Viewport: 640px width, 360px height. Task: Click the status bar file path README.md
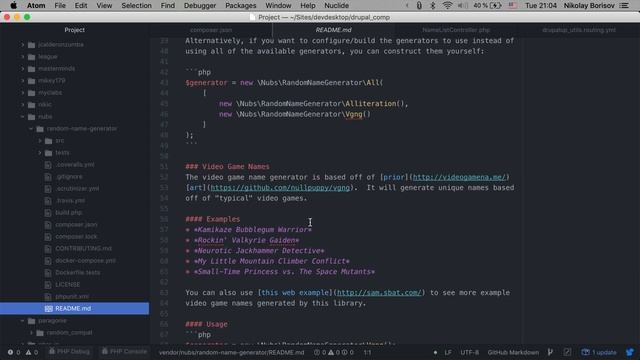(231, 352)
